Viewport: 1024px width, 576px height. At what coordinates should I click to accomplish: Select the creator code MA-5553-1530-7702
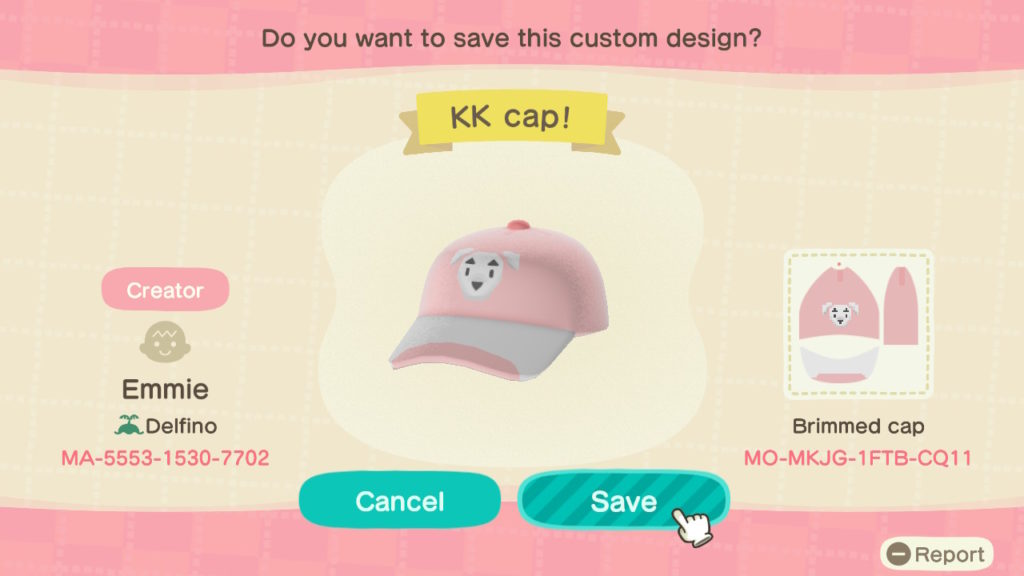pyautogui.click(x=165, y=458)
